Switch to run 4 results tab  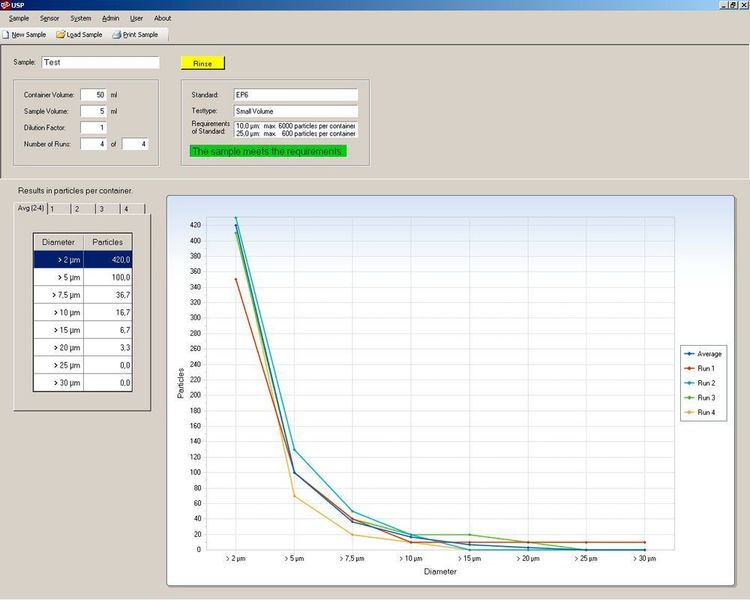pos(133,209)
